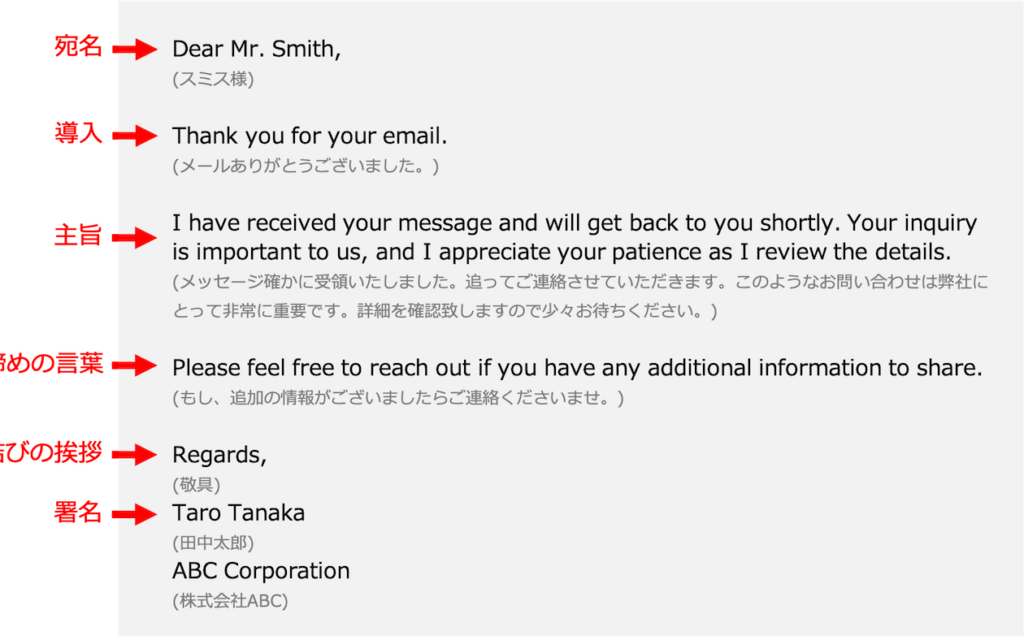Click the translation "(メールありがとうございました。)"
The height and width of the screenshot is (640, 1024).
[x=305, y=165]
